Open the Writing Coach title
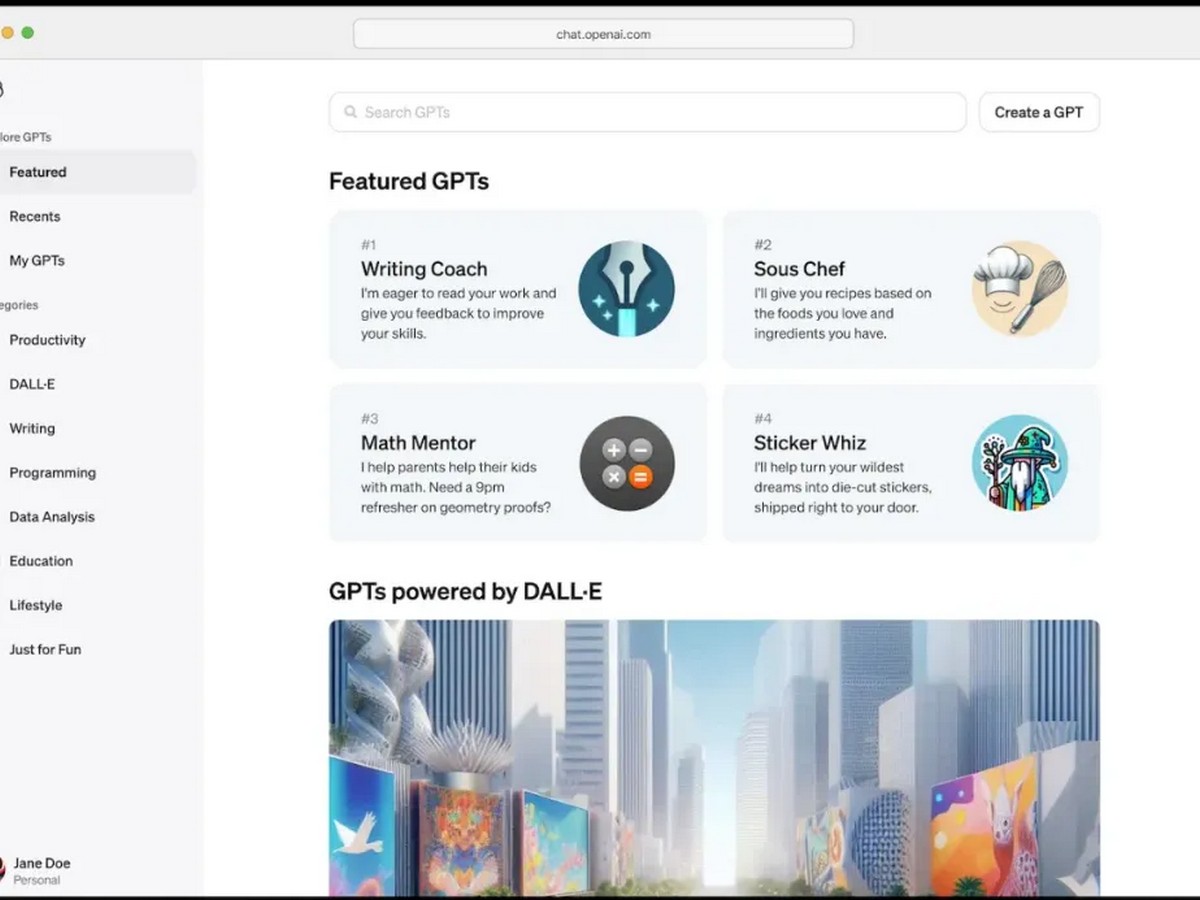The width and height of the screenshot is (1200, 900). pos(424,269)
